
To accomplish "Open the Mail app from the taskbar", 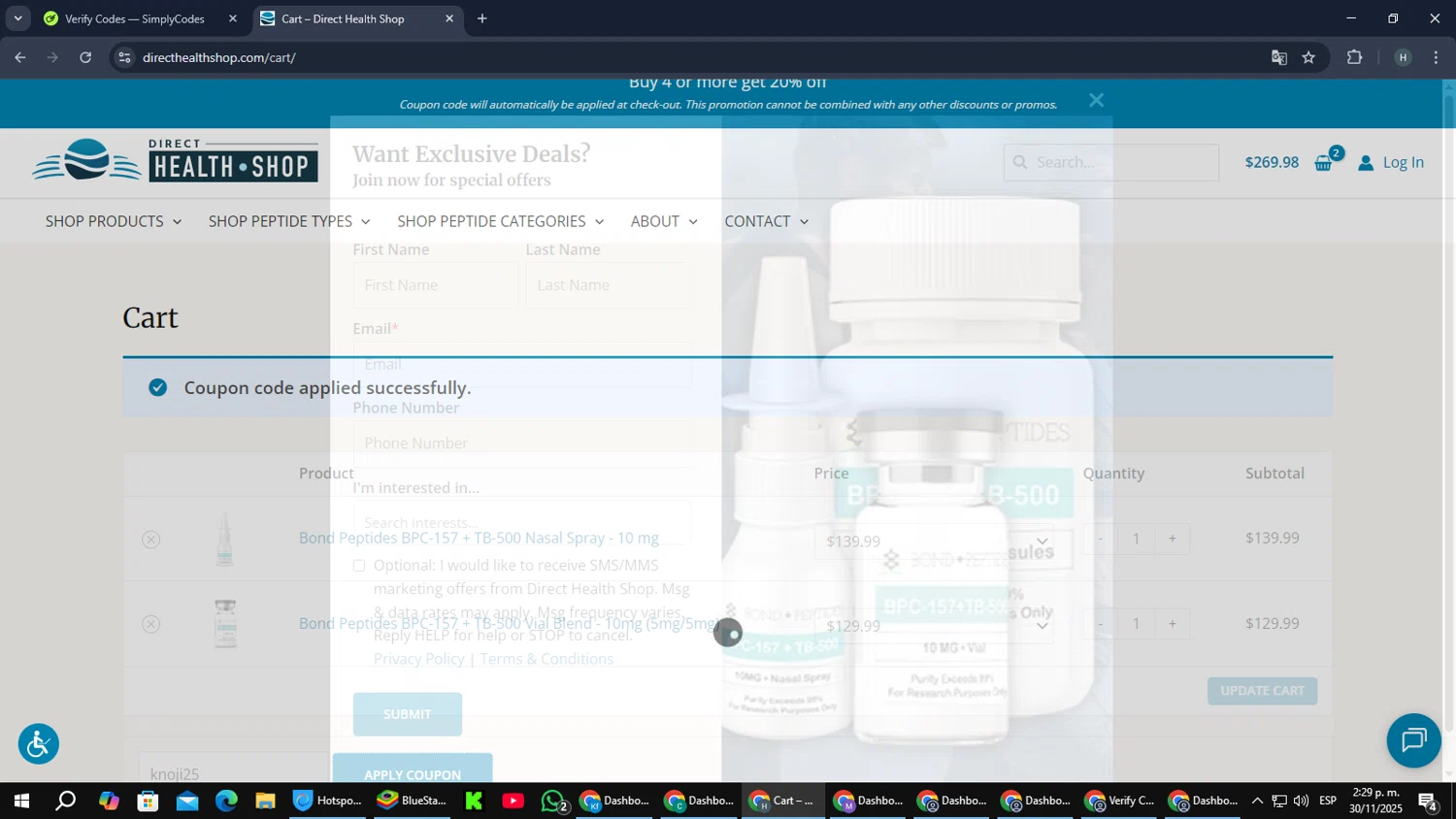I will (x=187, y=801).
